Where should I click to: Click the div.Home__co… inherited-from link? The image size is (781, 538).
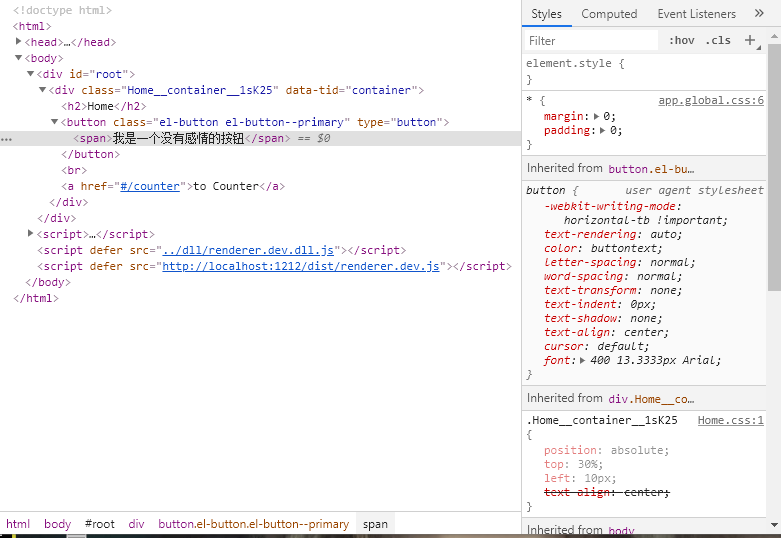coord(651,399)
